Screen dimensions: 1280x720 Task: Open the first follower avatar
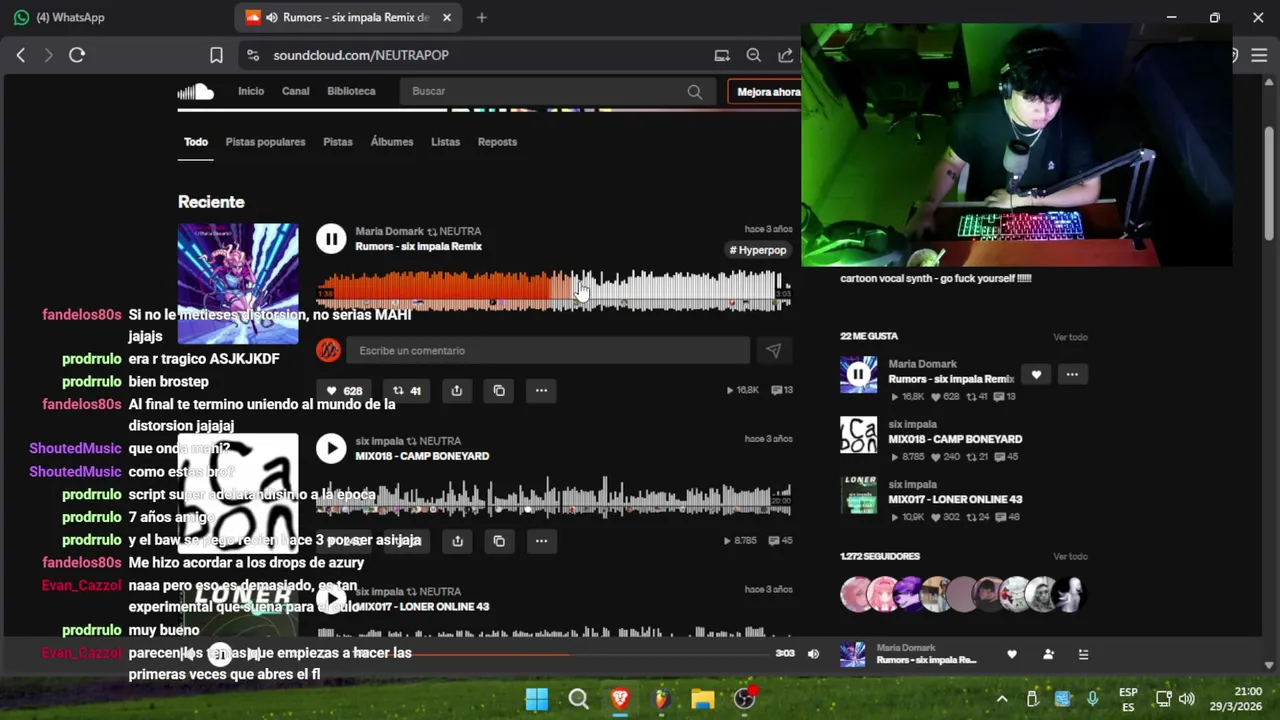[856, 594]
